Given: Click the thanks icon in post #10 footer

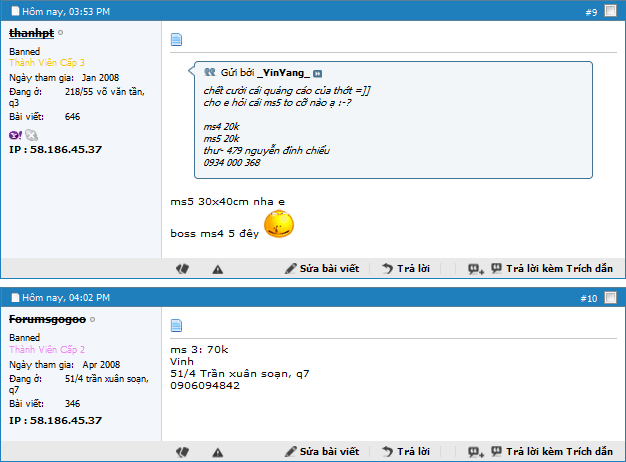Looking at the screenshot, I should coord(182,452).
